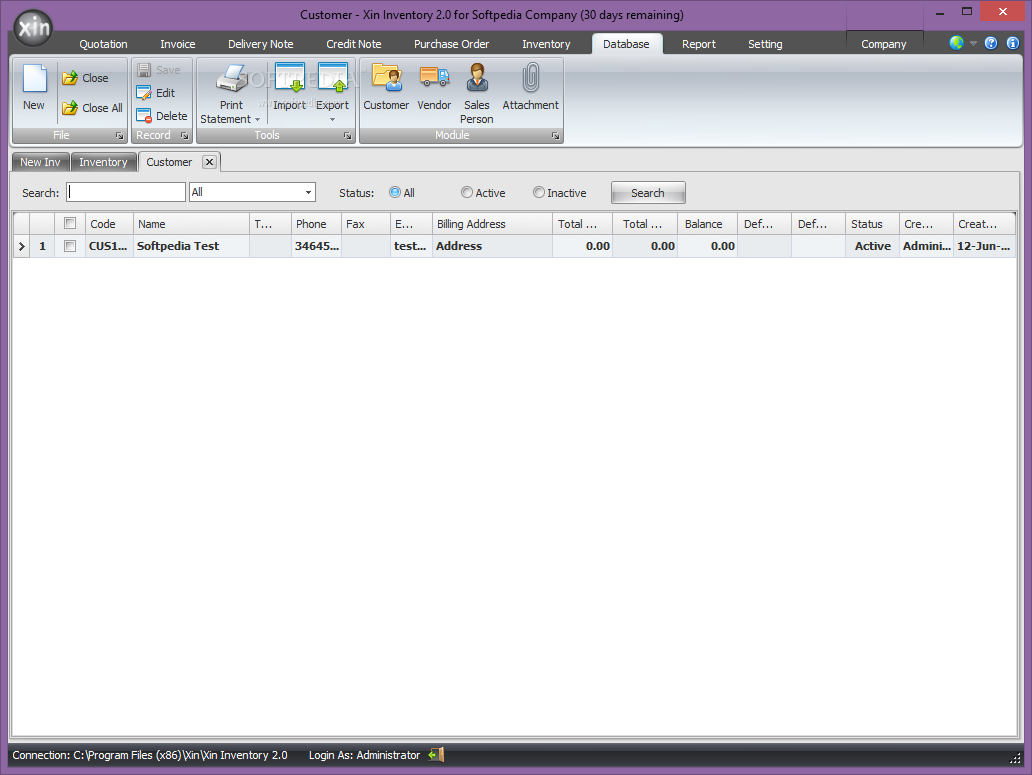
Task: Open the Sales Person module
Action: click(477, 93)
